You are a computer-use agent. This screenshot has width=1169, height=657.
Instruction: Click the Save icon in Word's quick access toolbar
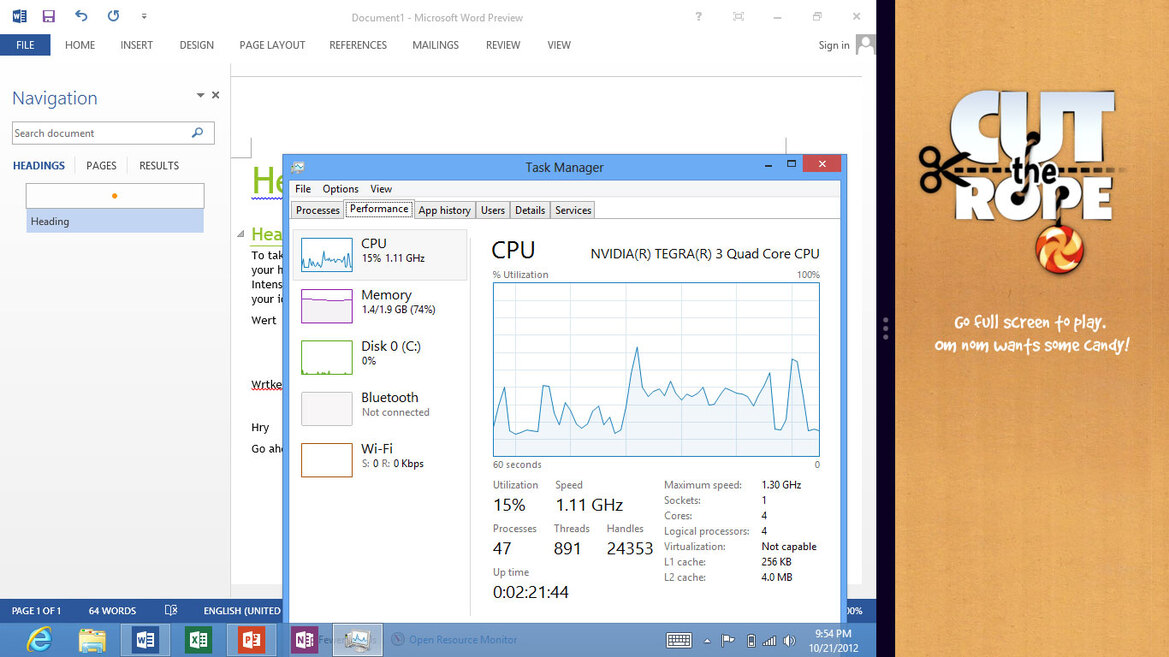tap(48, 16)
